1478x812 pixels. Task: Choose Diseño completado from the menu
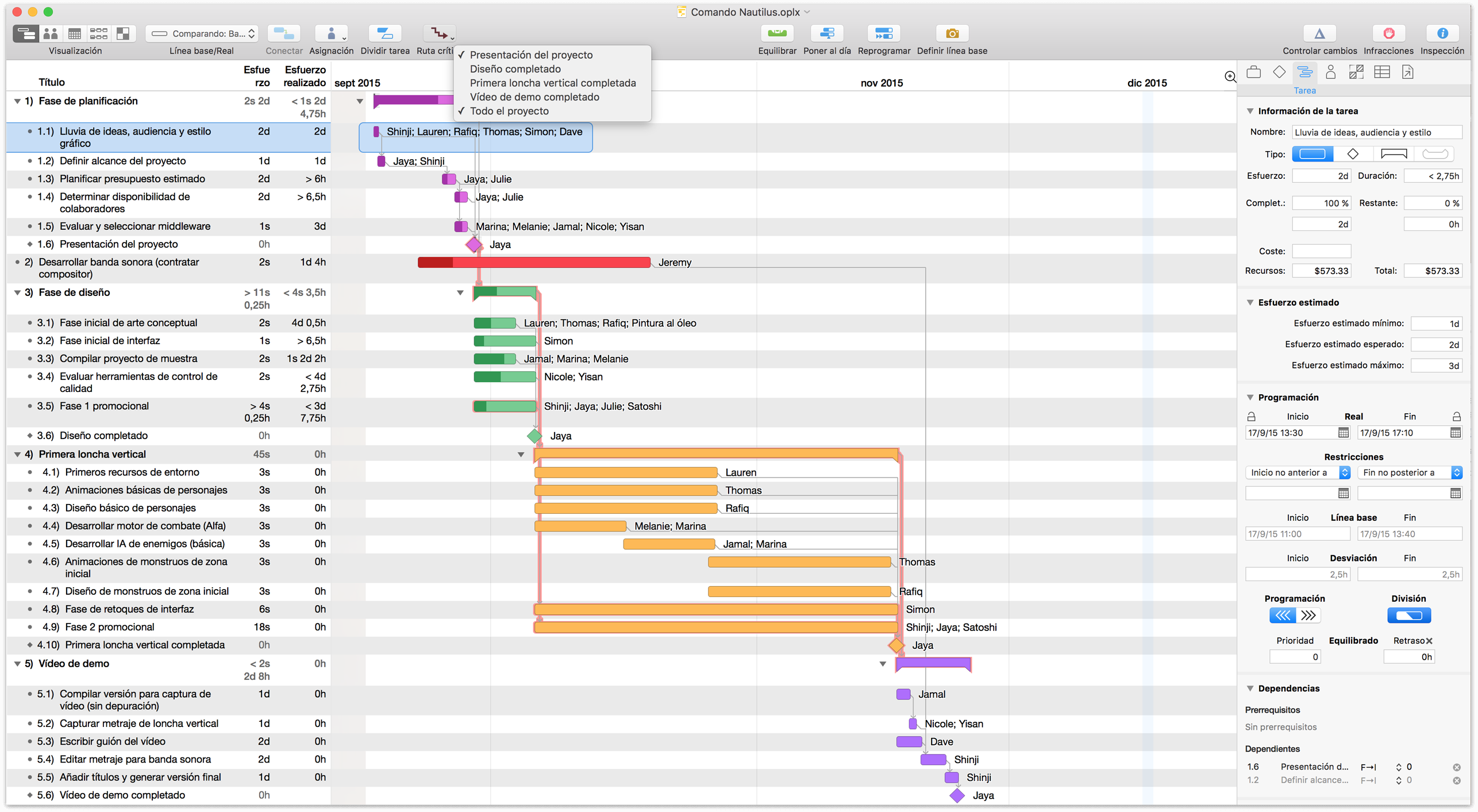click(515, 69)
